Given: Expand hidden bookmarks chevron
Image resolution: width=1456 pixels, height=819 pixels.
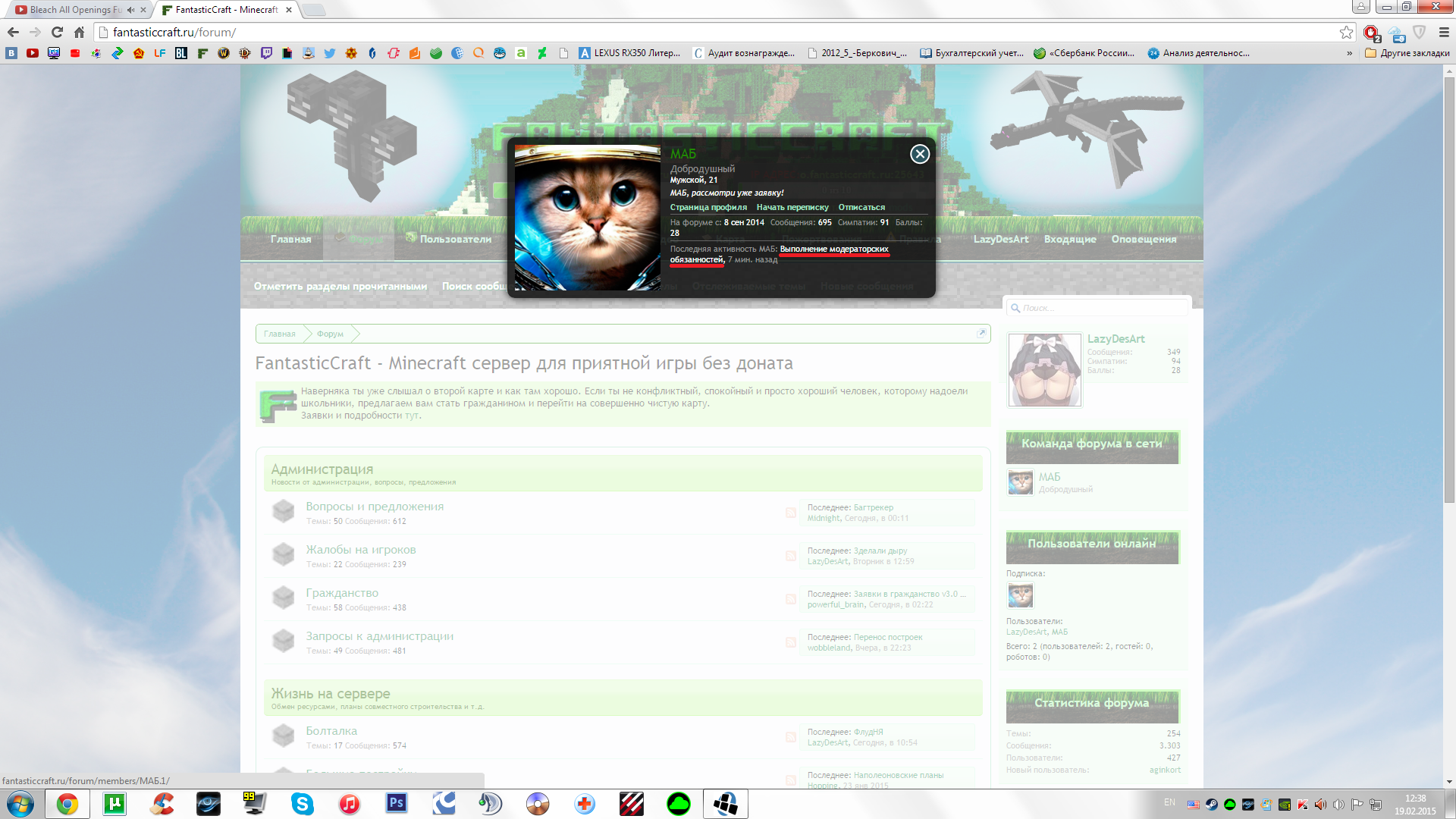Looking at the screenshot, I should (x=1349, y=53).
